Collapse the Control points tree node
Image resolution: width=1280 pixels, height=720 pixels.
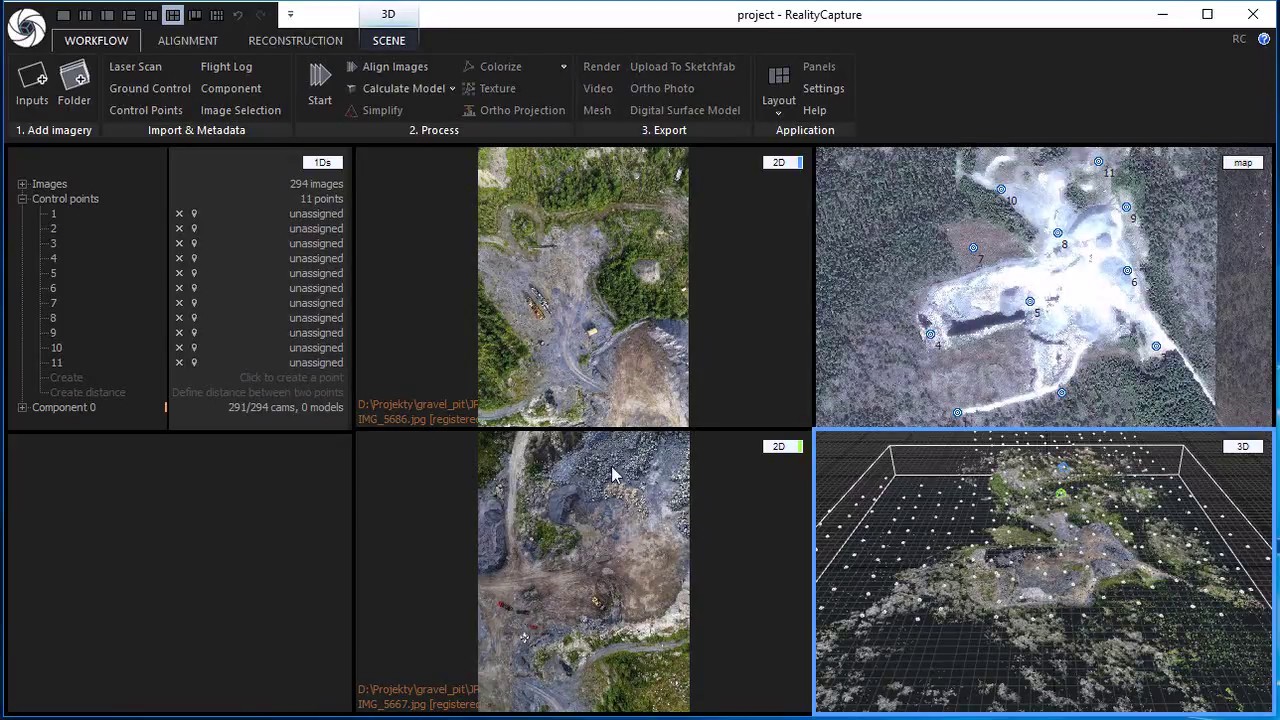[x=22, y=199]
